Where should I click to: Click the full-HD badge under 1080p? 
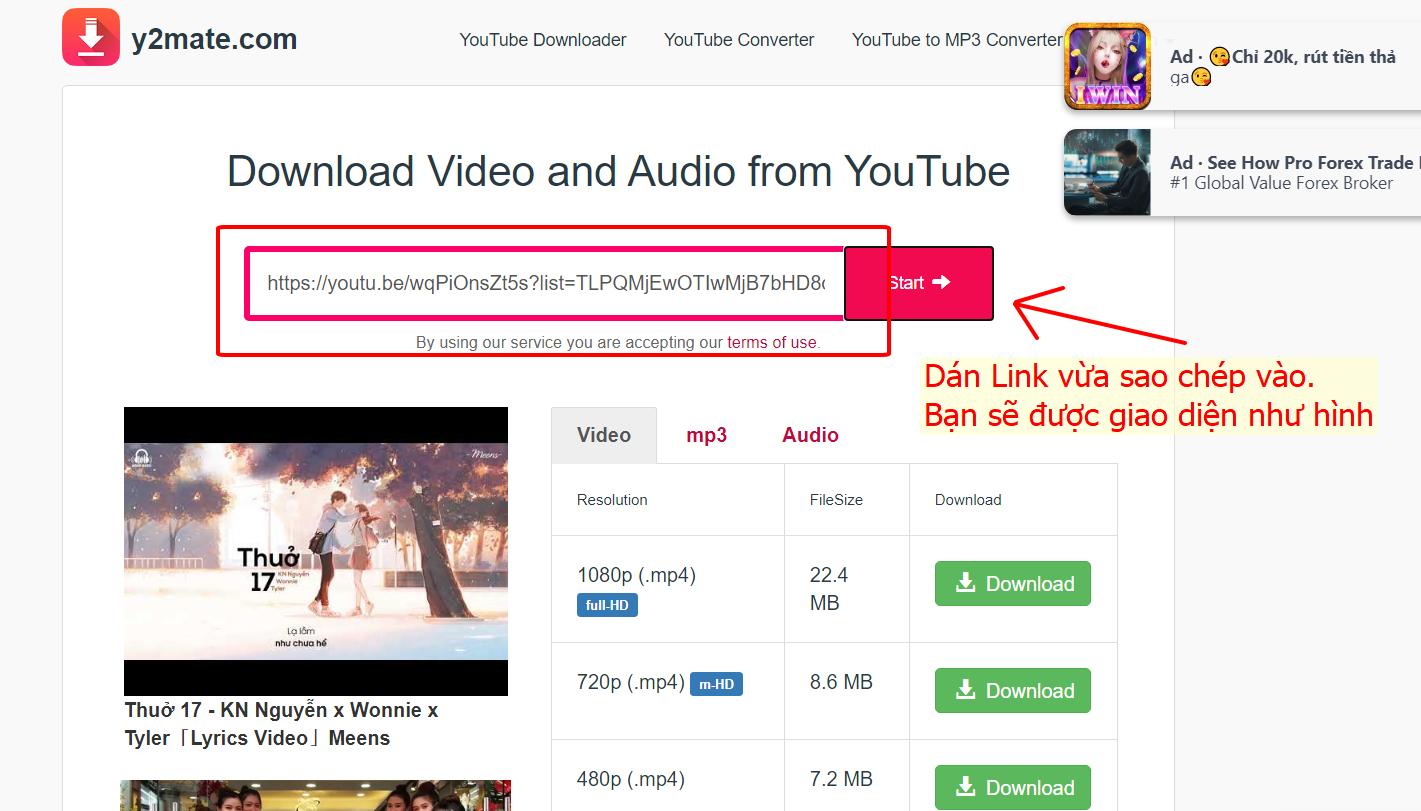pos(607,605)
